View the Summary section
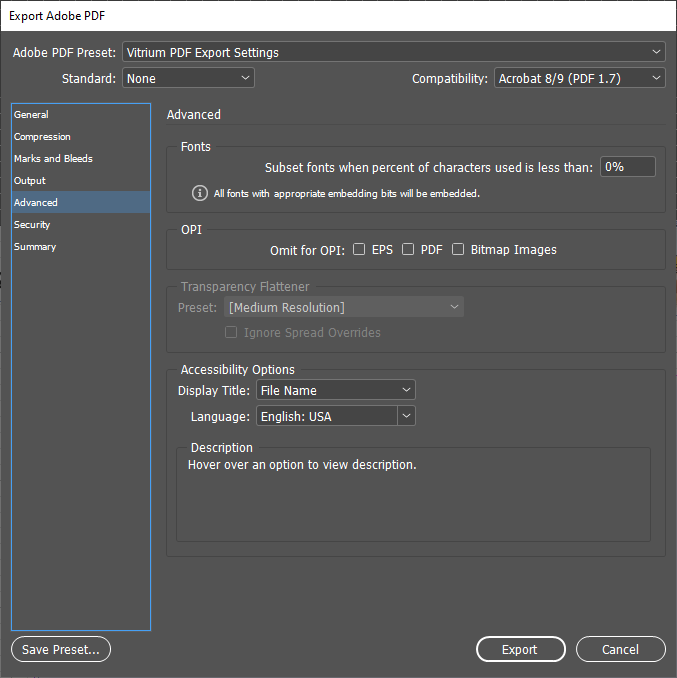This screenshot has width=677, height=678. click(x=81, y=246)
